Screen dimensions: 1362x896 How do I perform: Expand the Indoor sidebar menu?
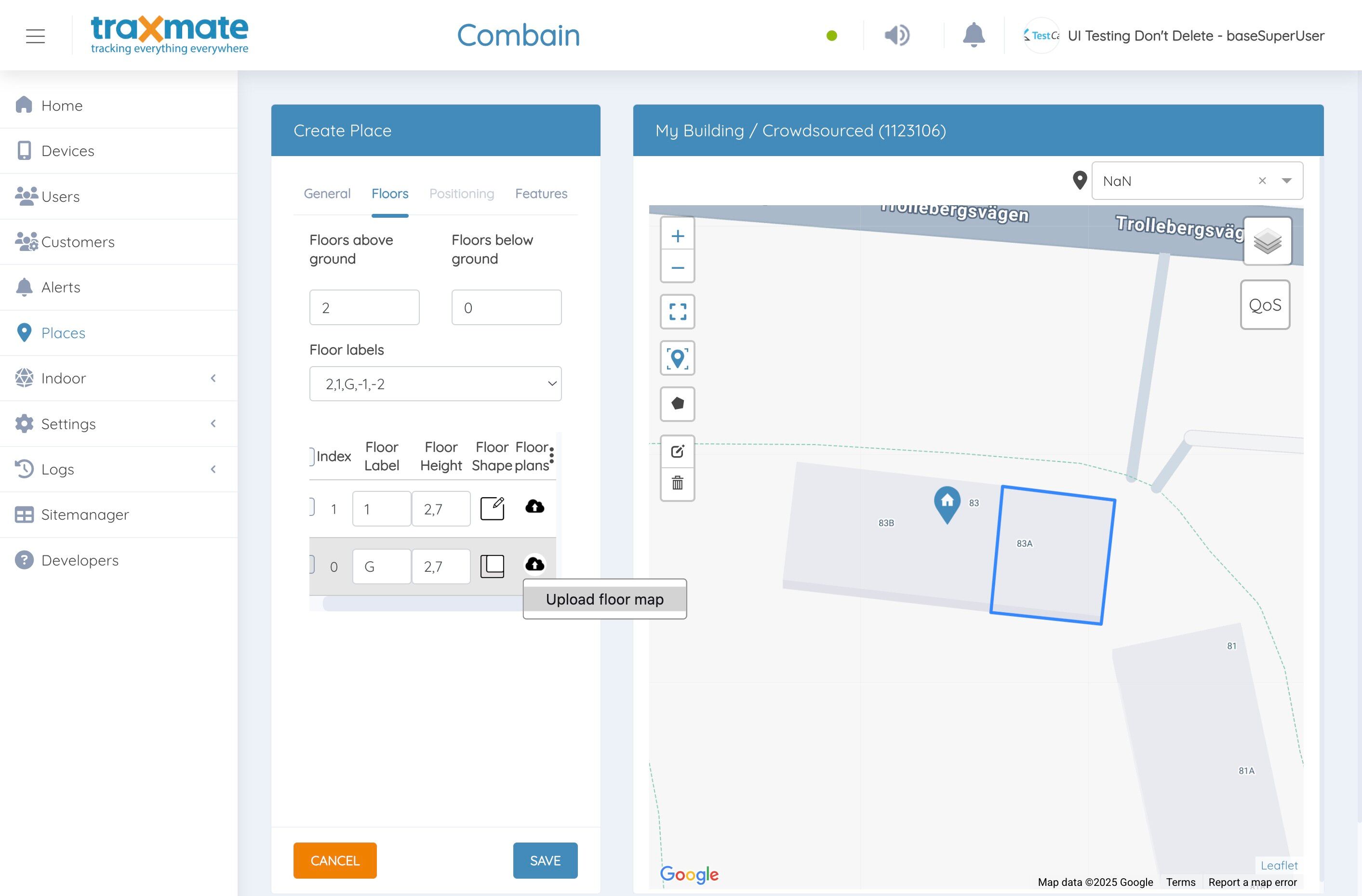pyautogui.click(x=119, y=378)
